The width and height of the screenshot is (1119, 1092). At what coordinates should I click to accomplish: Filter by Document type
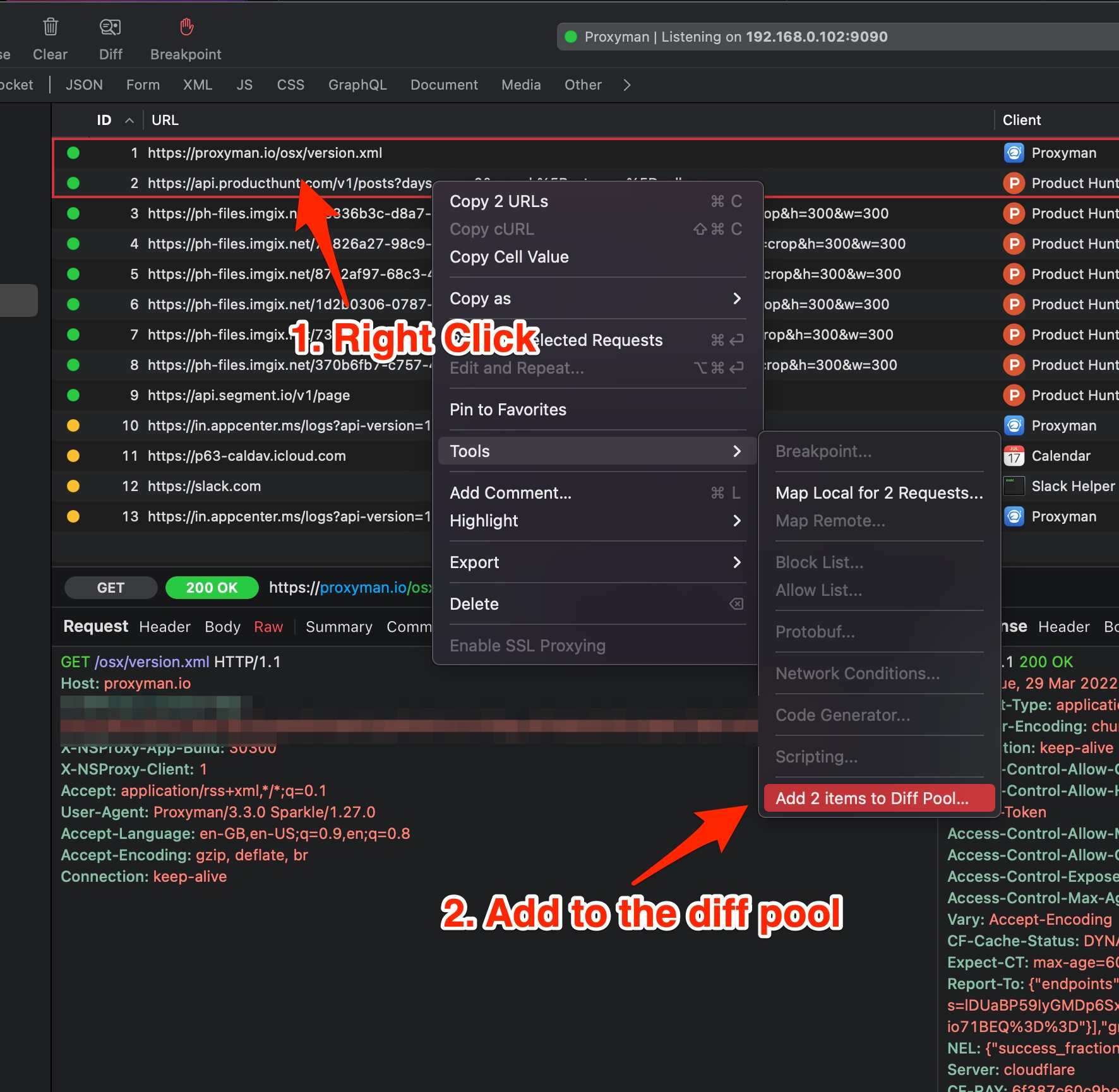[x=444, y=85]
